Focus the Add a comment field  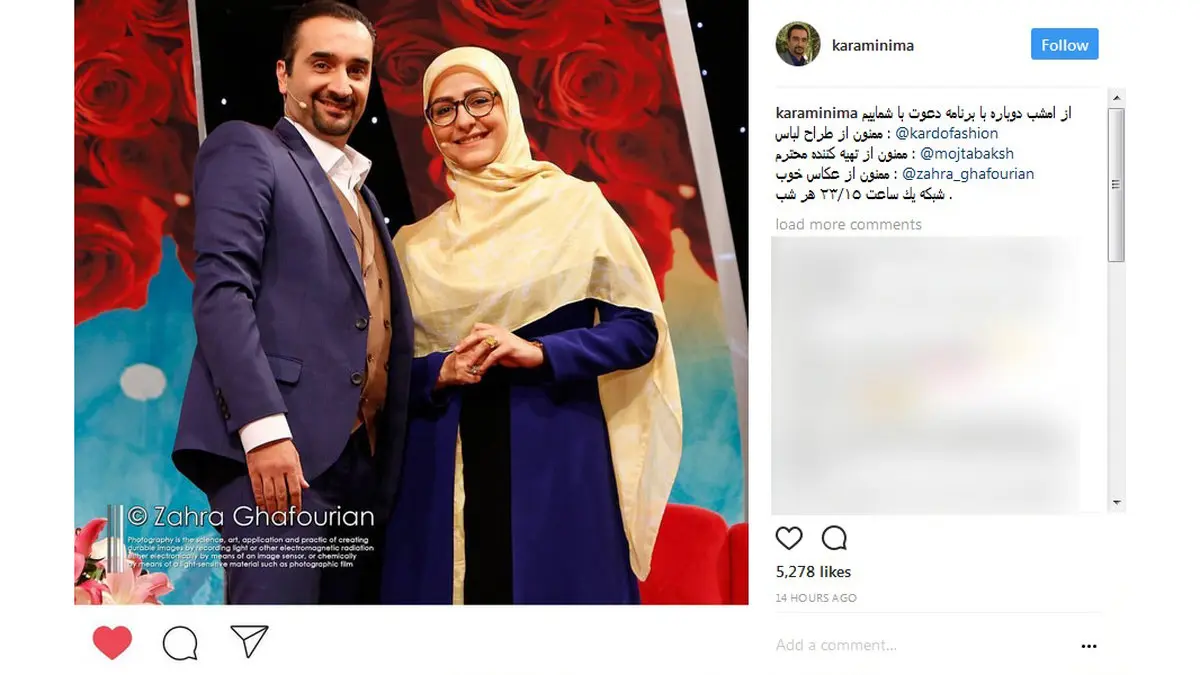[x=920, y=646]
